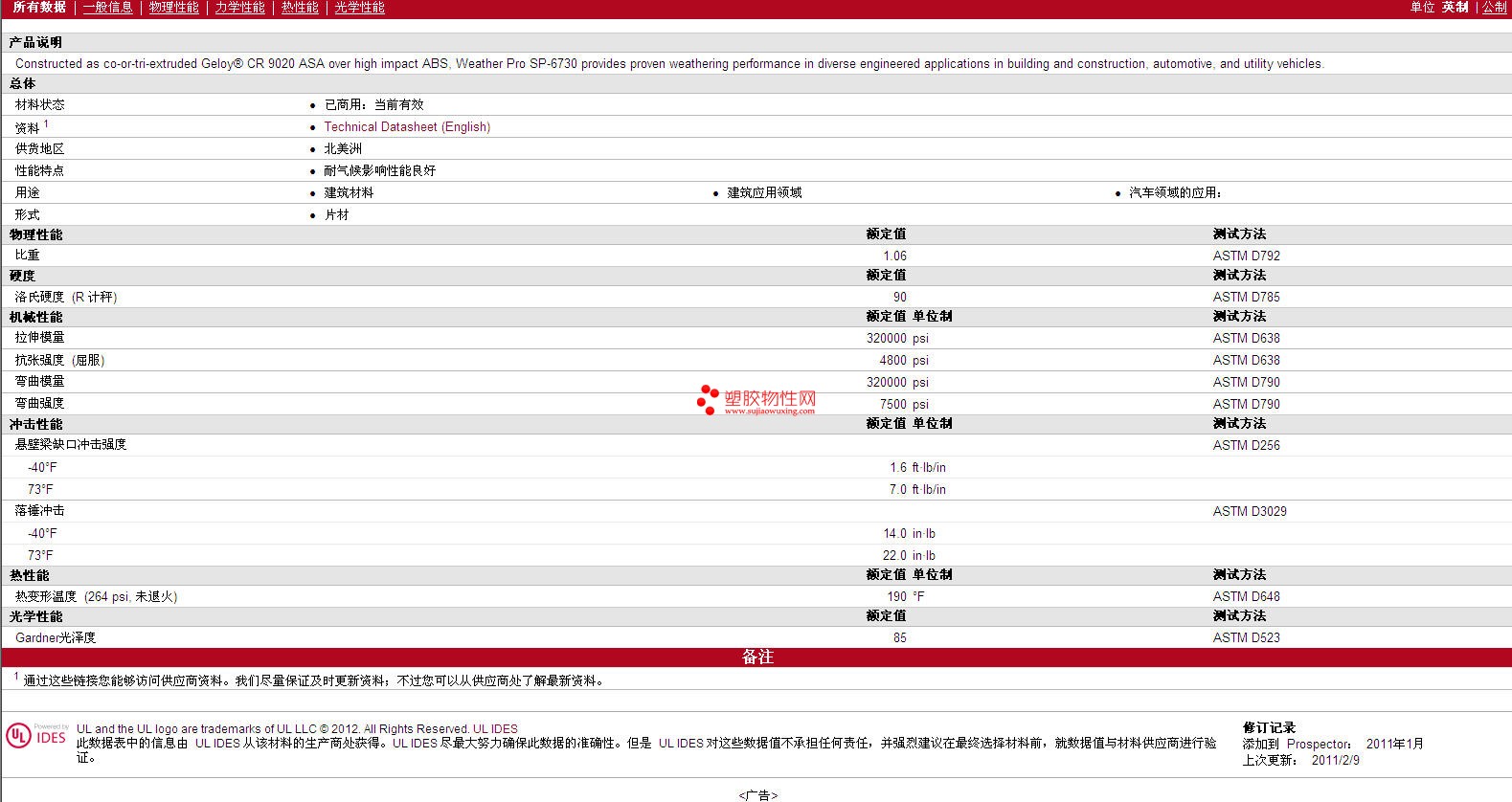Click the 190 °F value
This screenshot has width=1512, height=802.
pos(906,596)
